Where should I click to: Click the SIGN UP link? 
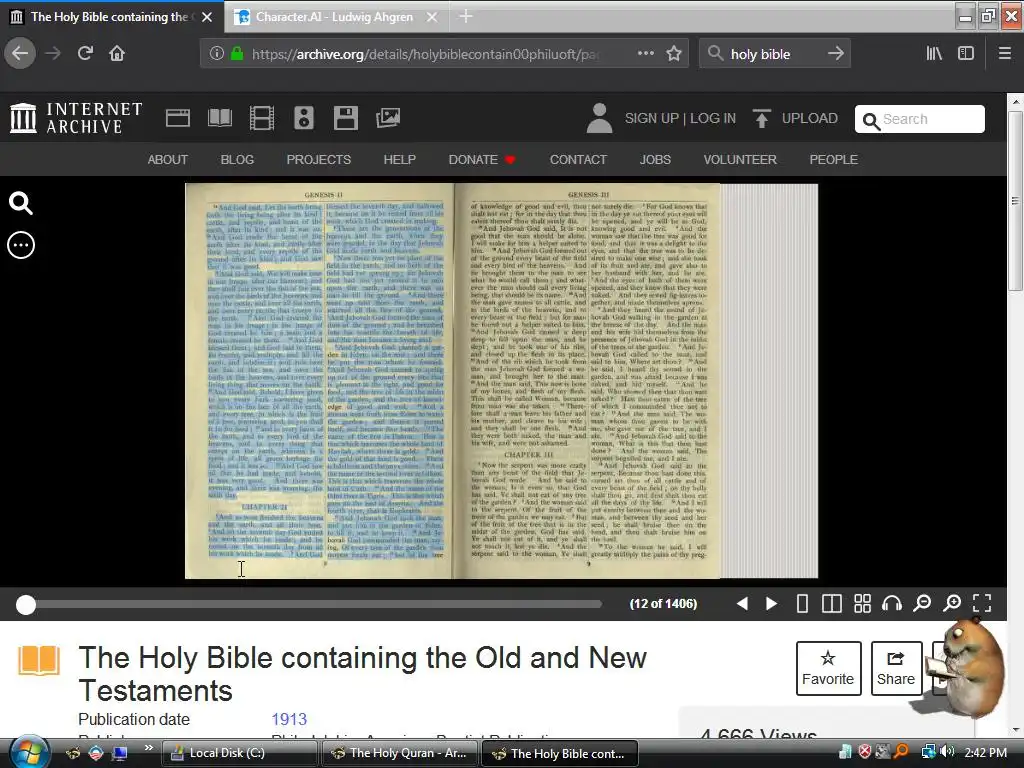pyautogui.click(x=652, y=118)
